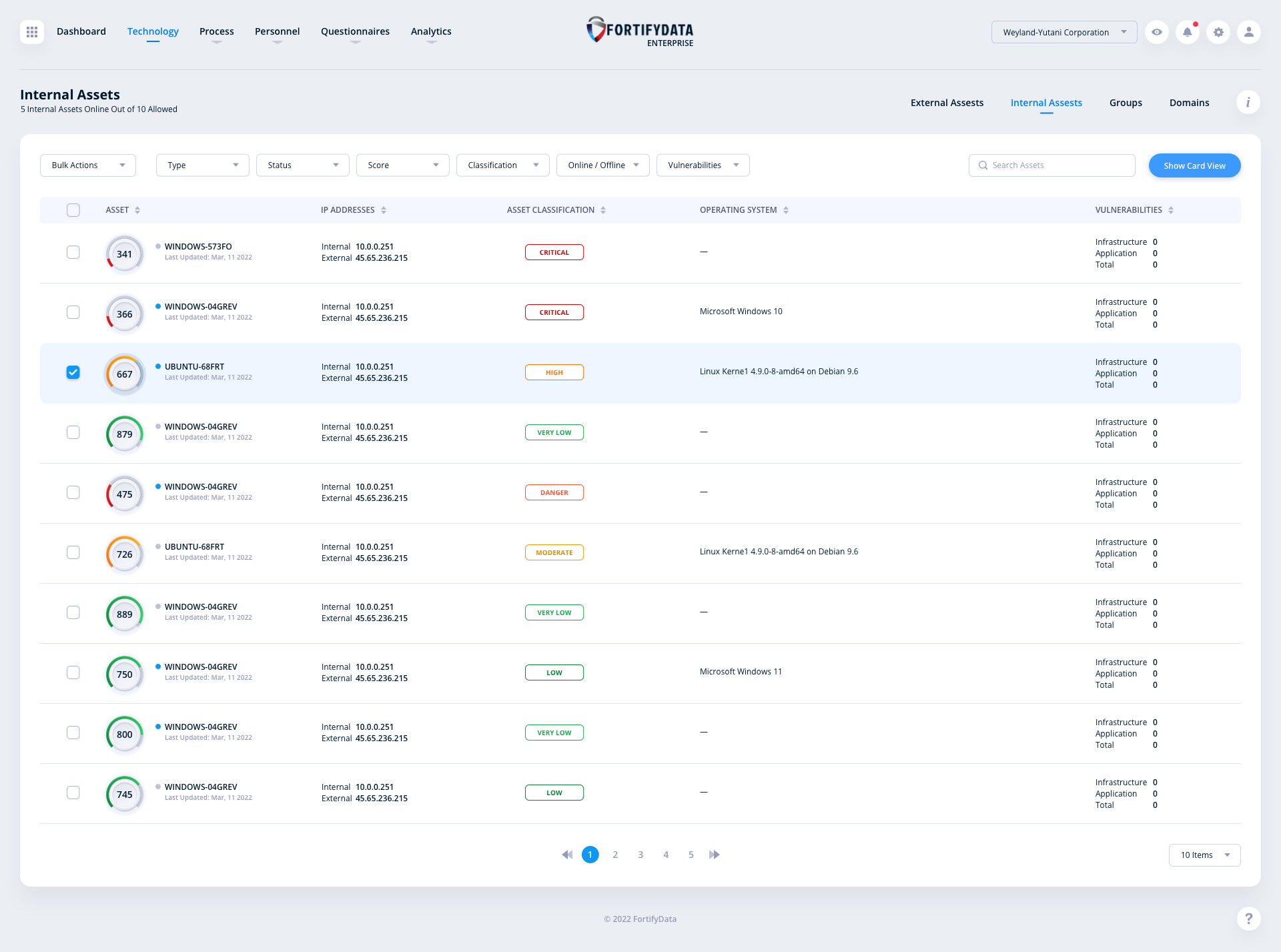This screenshot has width=1281, height=952.
Task: Open the user profile icon
Action: (x=1248, y=32)
